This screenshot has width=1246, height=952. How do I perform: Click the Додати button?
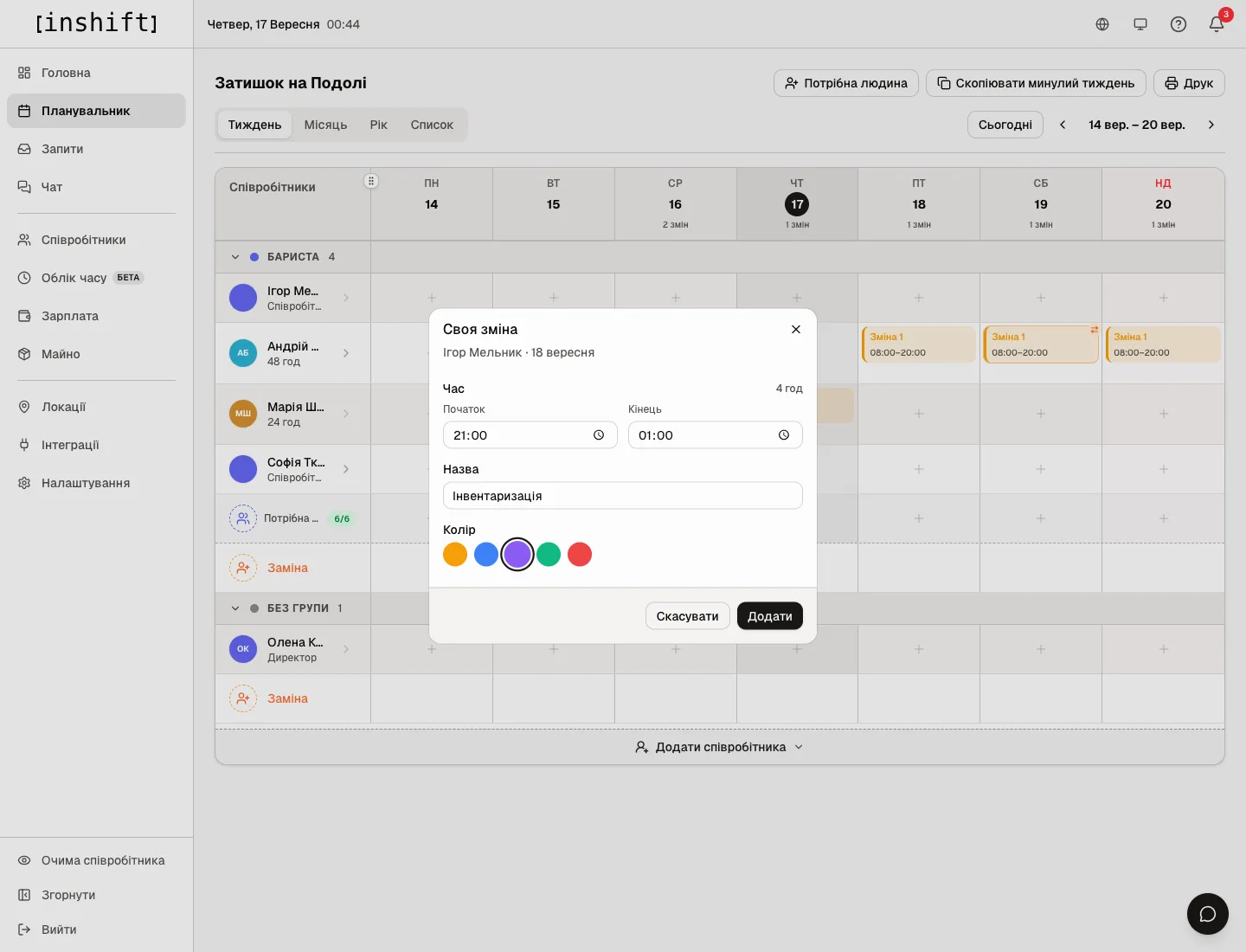coord(770,616)
